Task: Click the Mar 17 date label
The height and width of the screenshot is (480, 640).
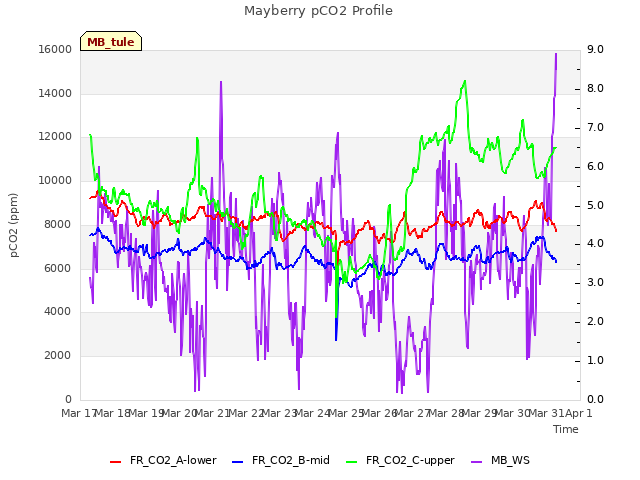Action: (x=79, y=413)
